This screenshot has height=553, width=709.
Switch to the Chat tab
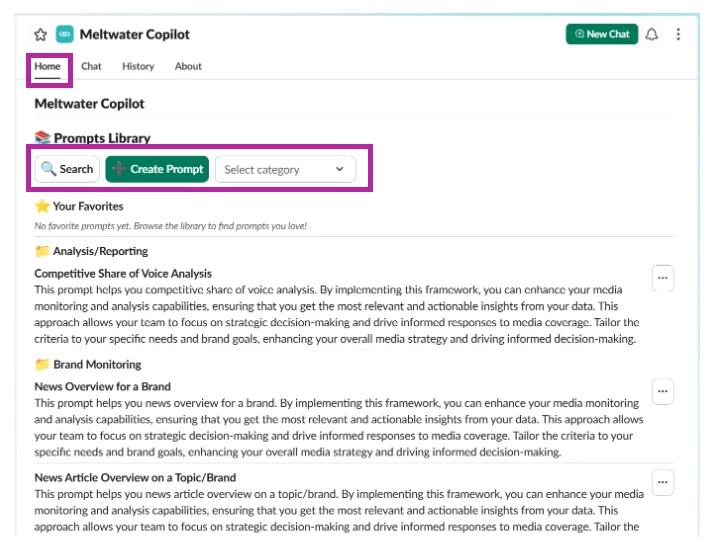pos(91,66)
